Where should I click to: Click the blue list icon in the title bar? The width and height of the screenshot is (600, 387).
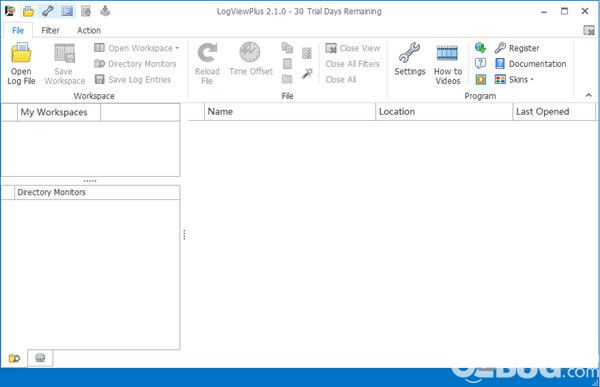click(x=67, y=11)
